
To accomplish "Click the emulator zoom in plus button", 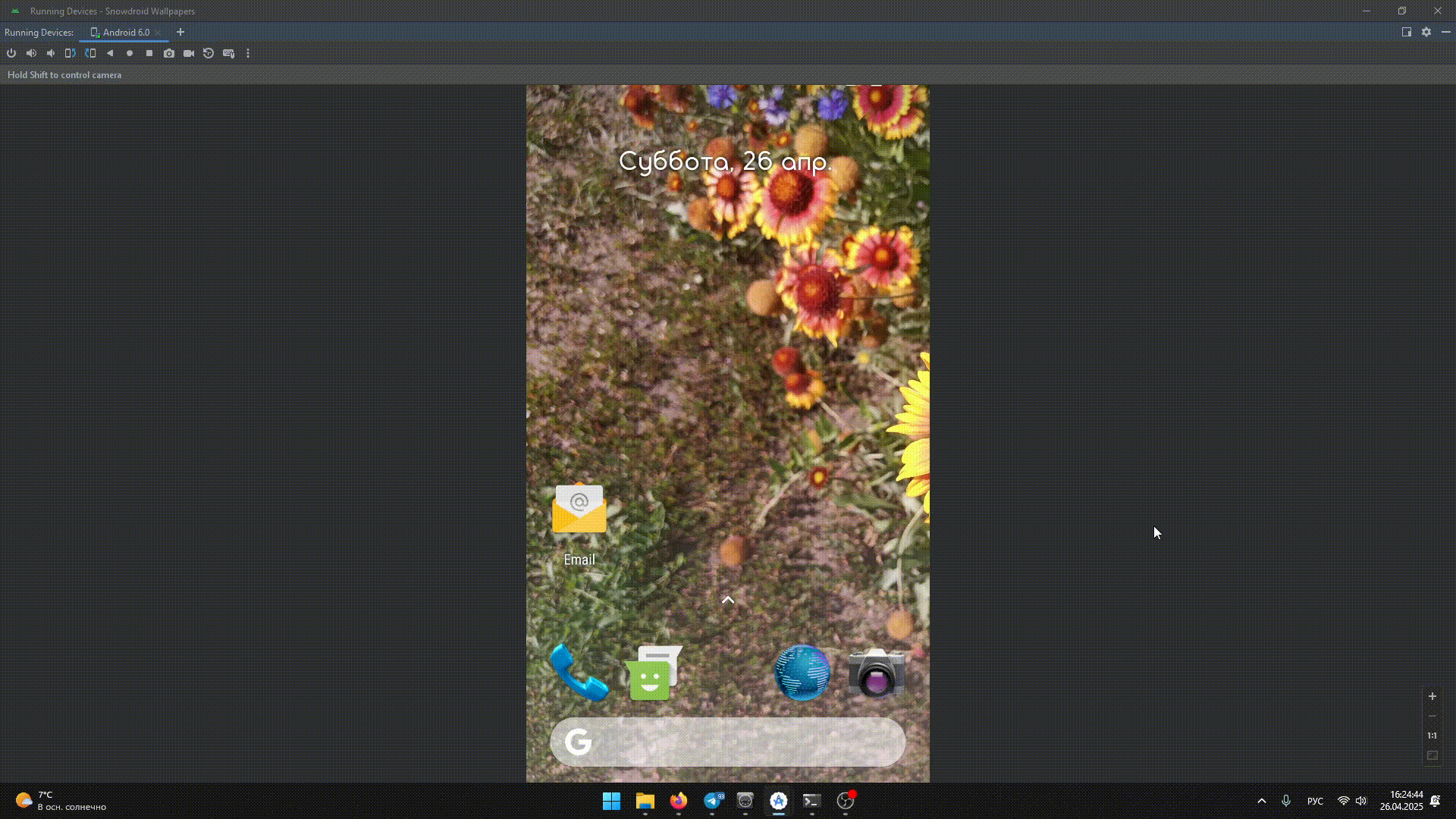I will 1432,696.
